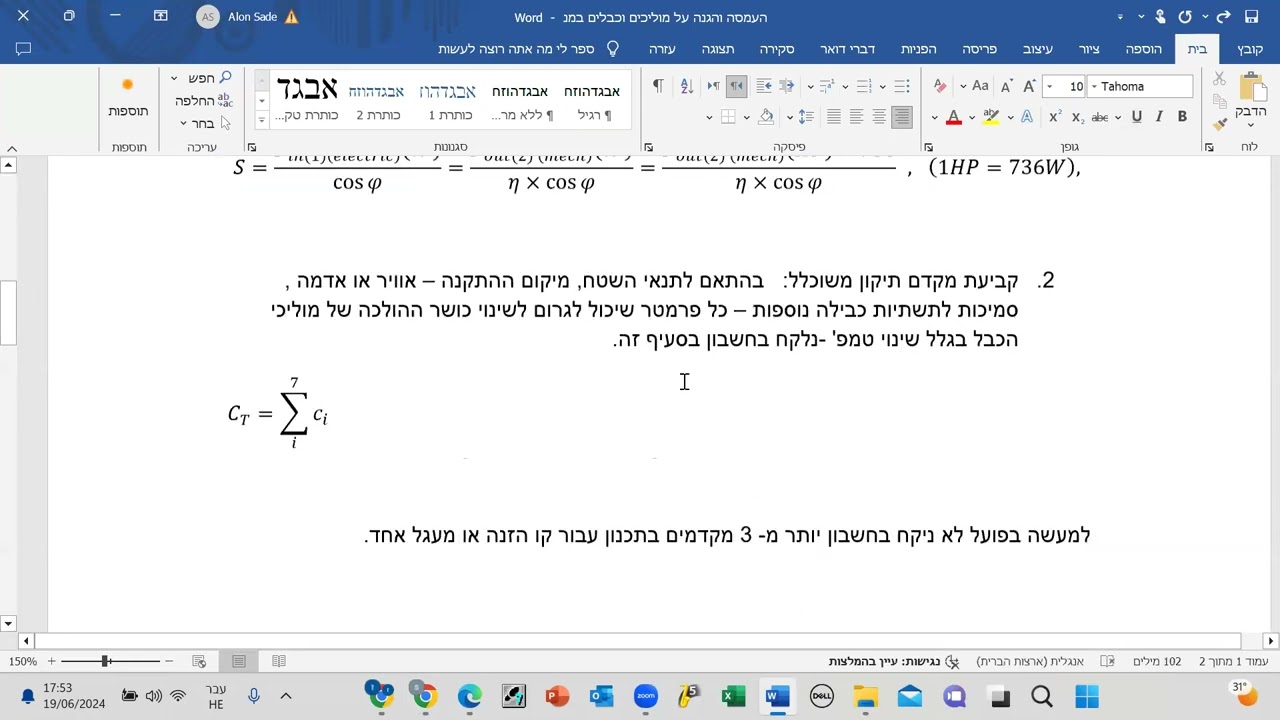Toggle underline formatting U button

[1136, 117]
